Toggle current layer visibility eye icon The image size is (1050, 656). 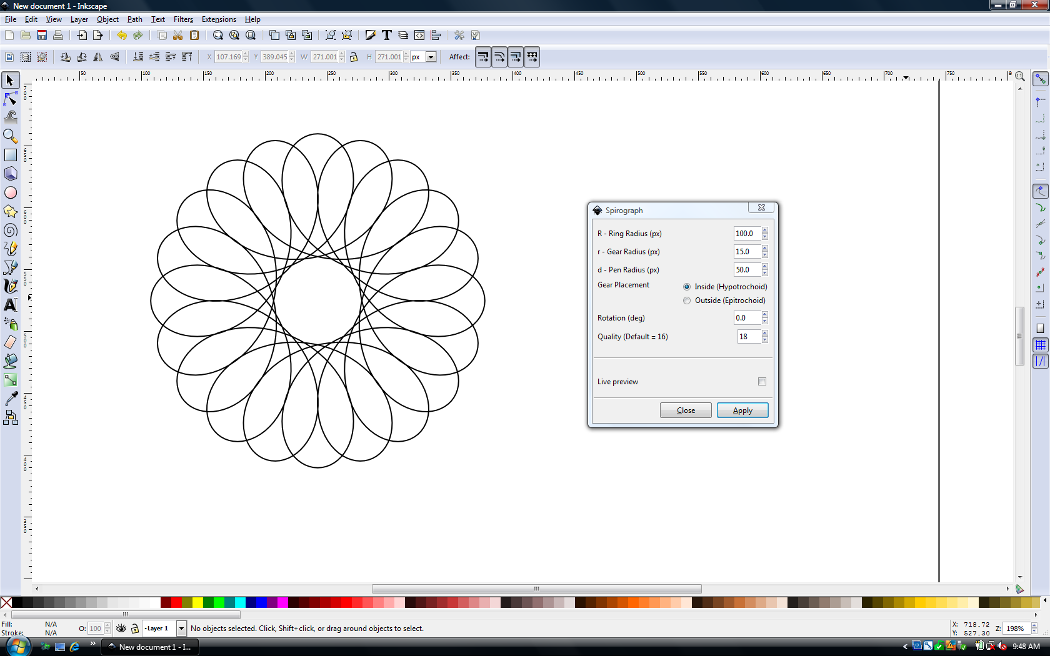coord(120,628)
